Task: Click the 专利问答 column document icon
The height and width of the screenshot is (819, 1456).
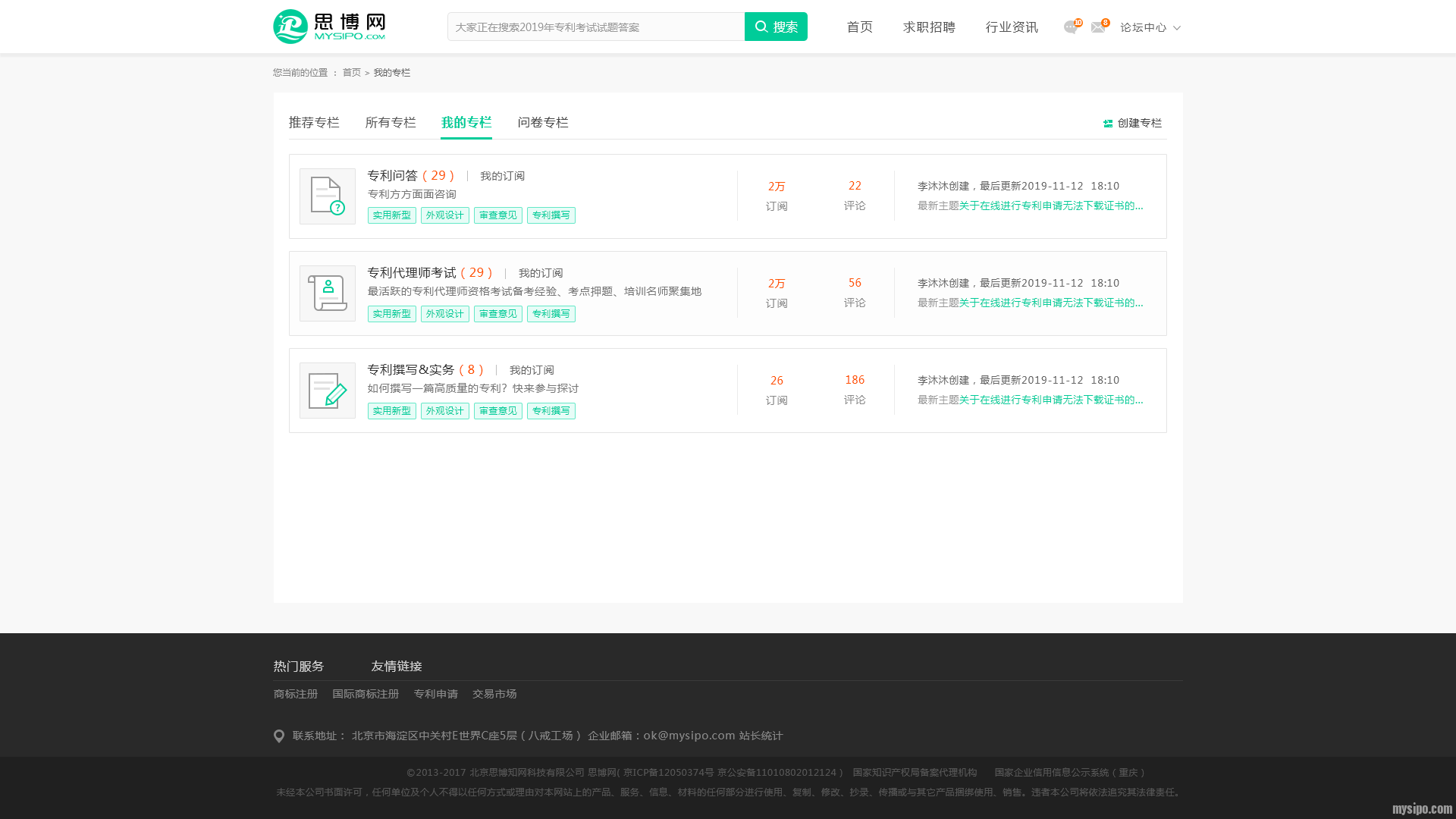Action: click(x=328, y=196)
